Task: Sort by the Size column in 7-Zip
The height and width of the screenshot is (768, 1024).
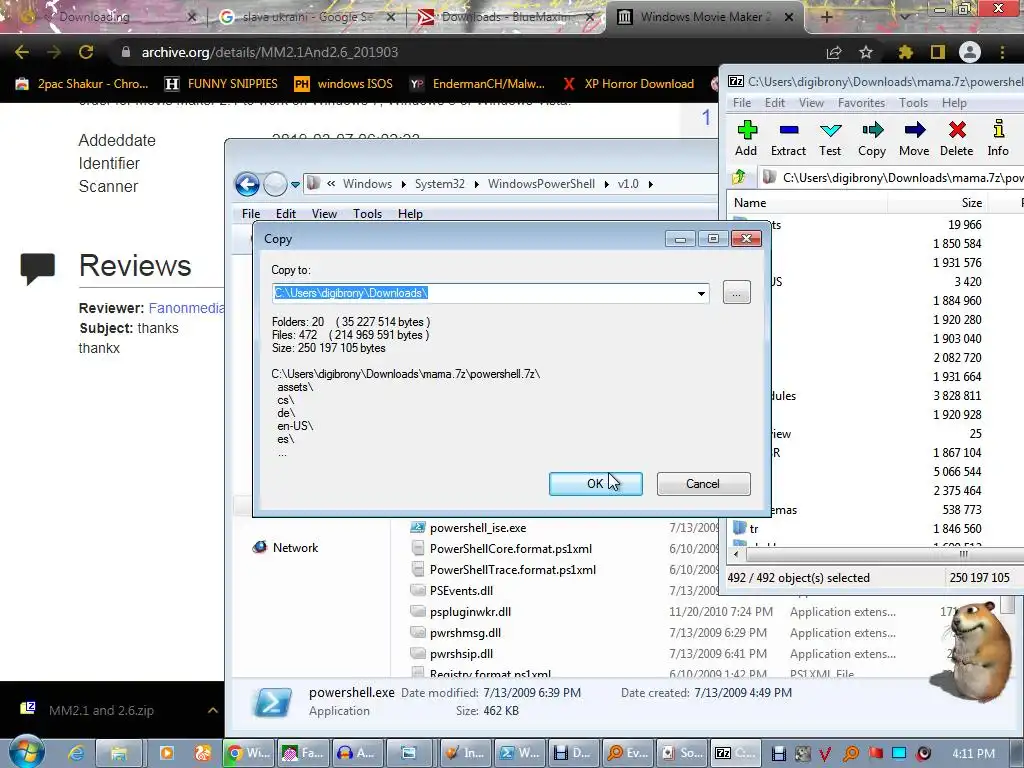Action: click(937, 202)
